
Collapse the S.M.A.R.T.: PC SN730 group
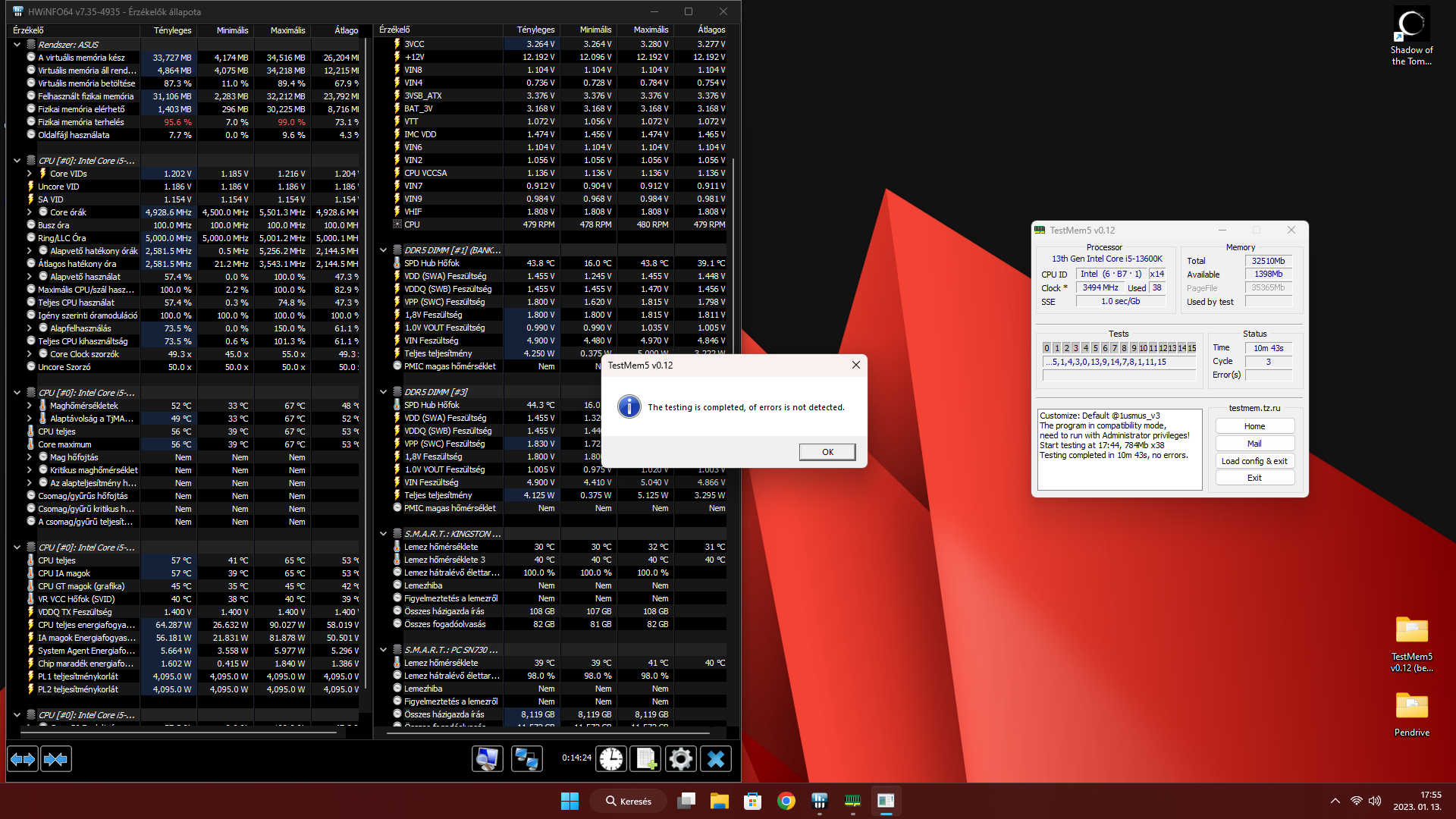coord(383,650)
